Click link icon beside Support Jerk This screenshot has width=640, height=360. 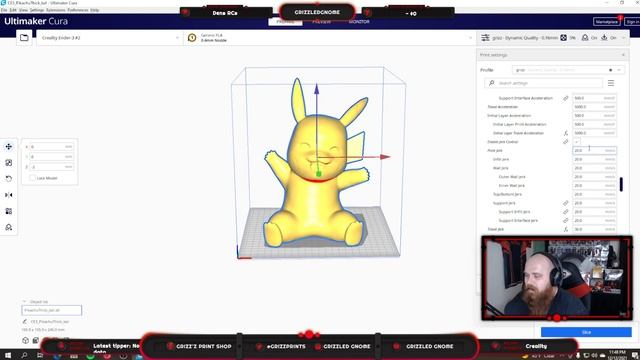pyautogui.click(x=566, y=203)
